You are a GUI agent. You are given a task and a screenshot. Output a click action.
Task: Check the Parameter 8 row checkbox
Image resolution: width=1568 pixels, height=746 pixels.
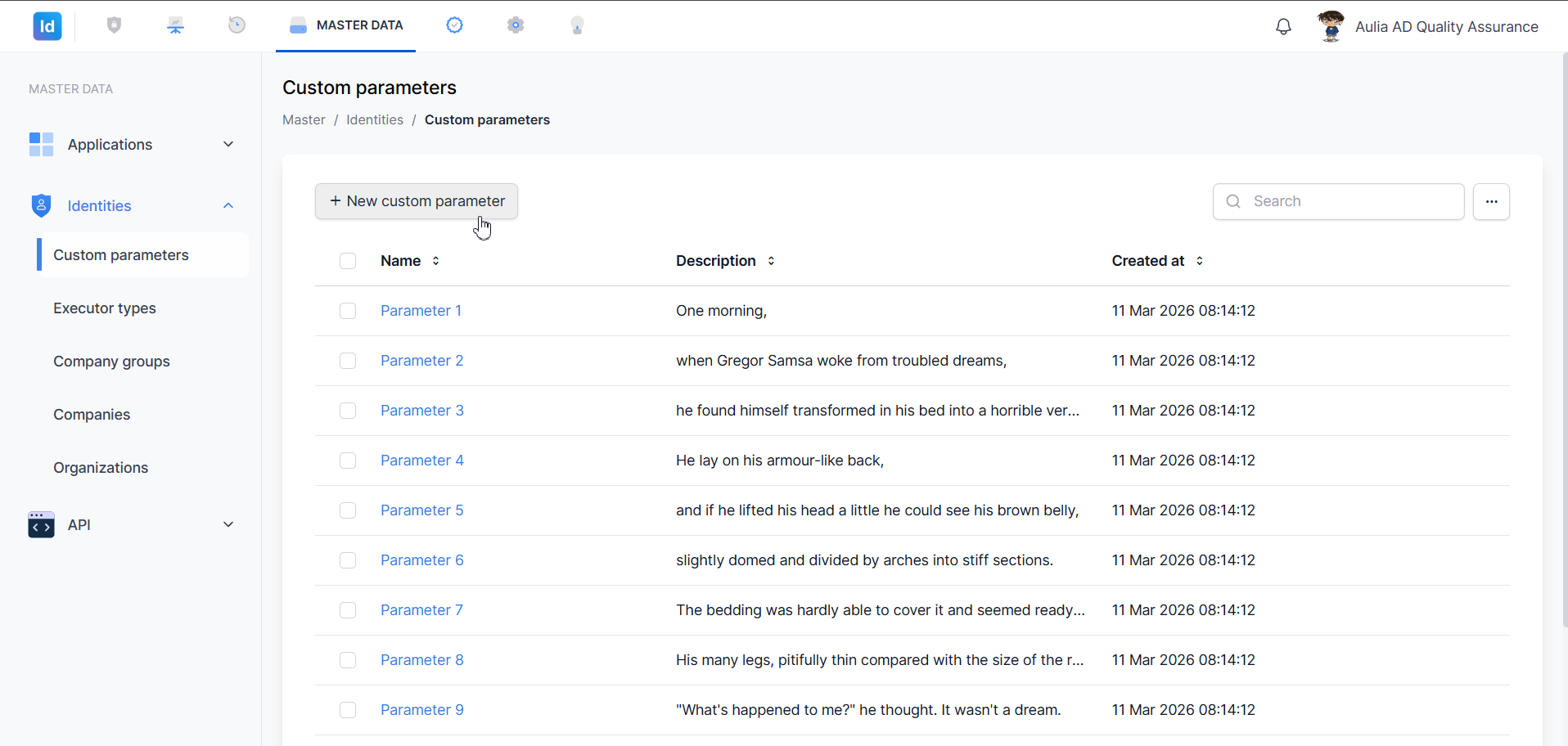pyautogui.click(x=348, y=660)
